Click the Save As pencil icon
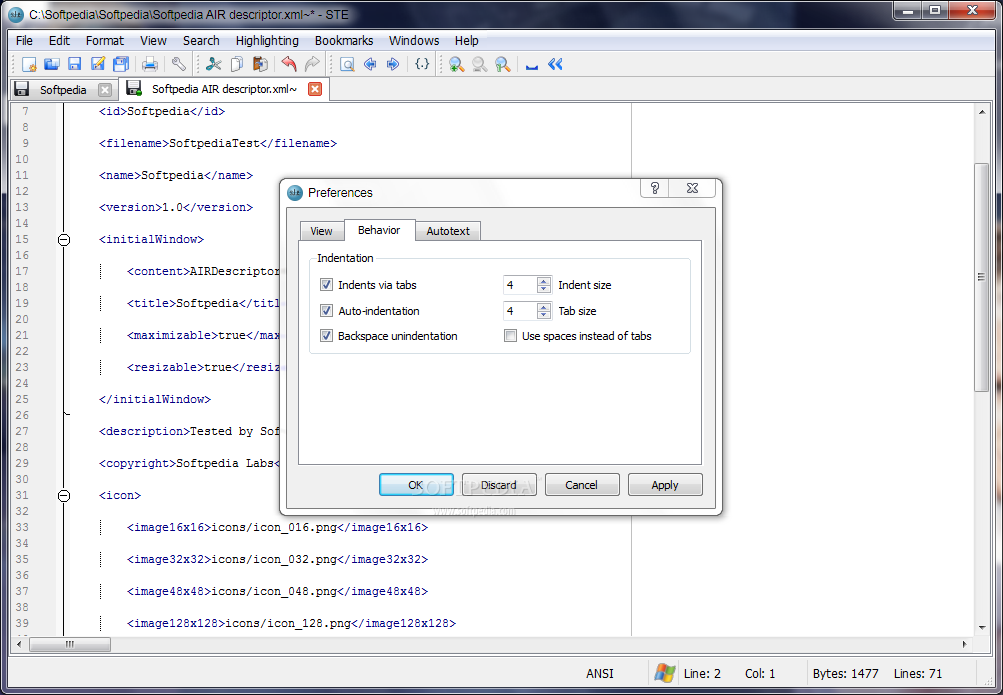 point(98,64)
